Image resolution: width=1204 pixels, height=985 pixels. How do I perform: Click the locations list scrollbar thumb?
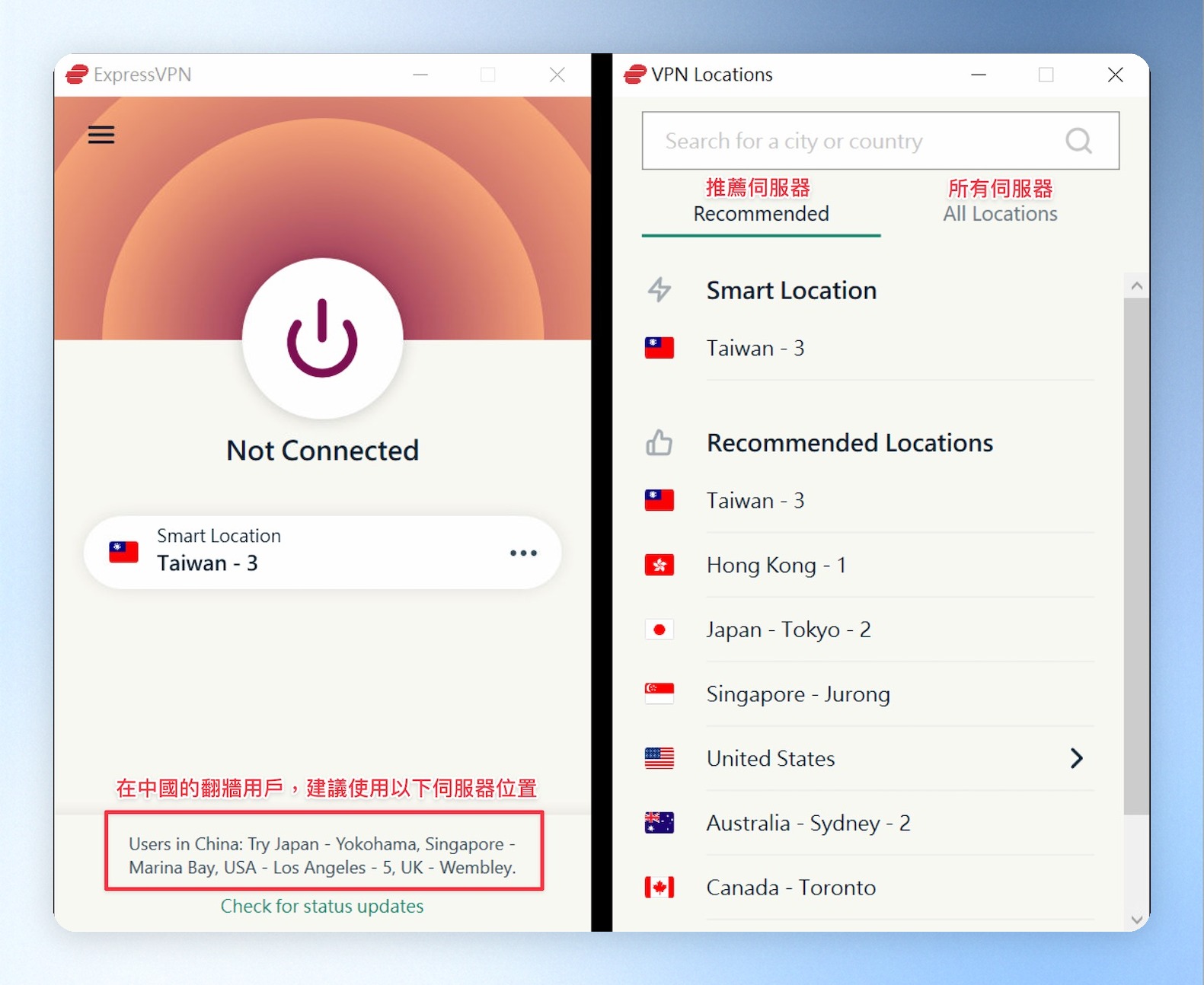(x=1136, y=556)
